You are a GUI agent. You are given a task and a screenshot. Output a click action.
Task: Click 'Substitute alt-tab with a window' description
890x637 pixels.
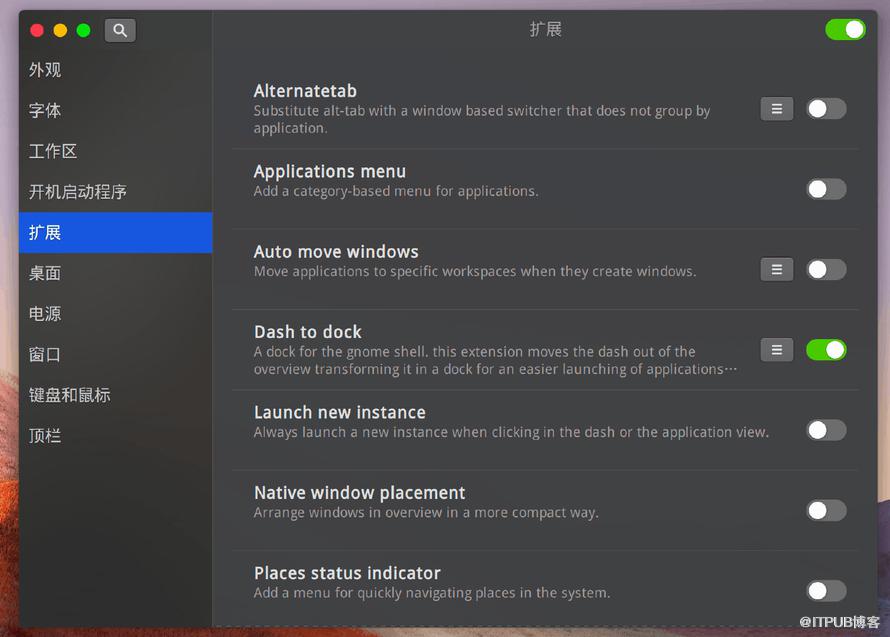[482, 119]
